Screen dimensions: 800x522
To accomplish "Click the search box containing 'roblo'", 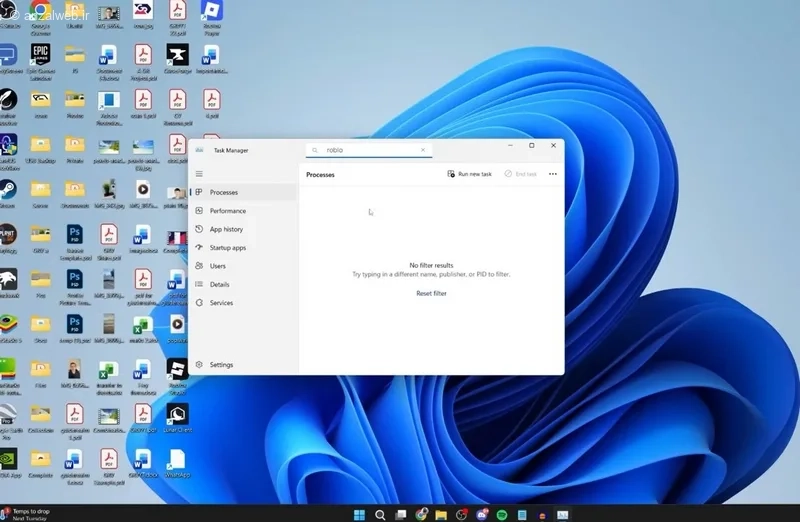I will [x=368, y=150].
